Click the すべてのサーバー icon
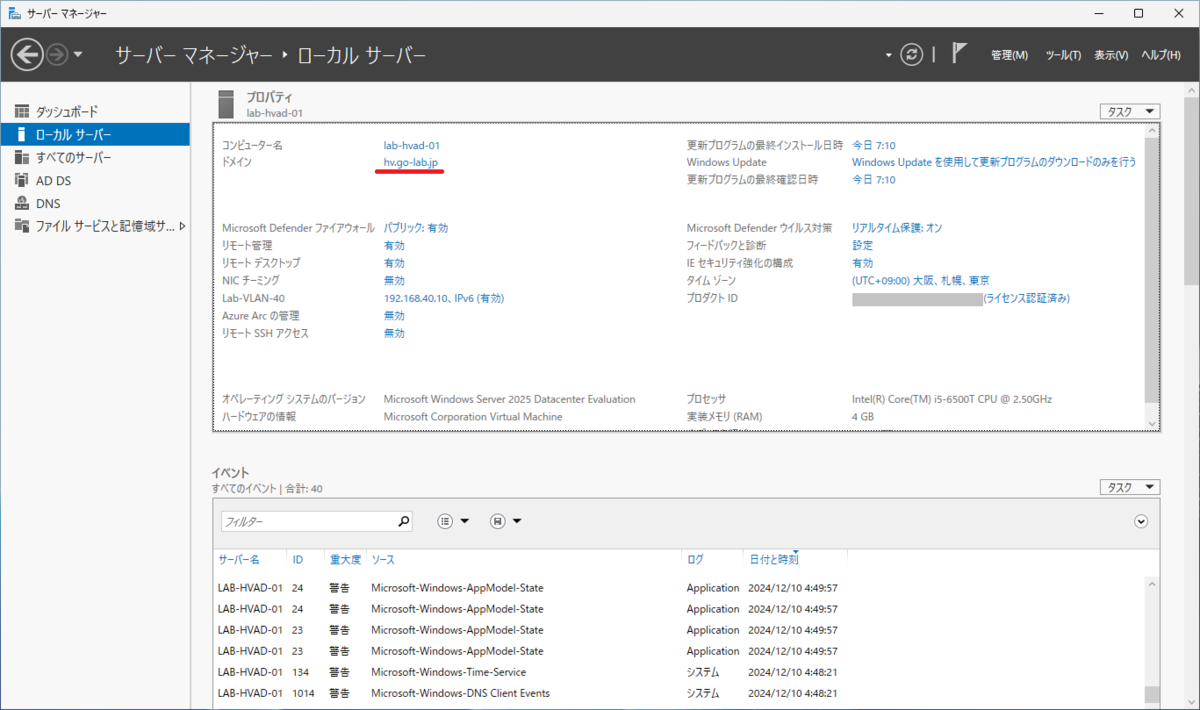Screen dimensions: 1200x710 coord(22,157)
